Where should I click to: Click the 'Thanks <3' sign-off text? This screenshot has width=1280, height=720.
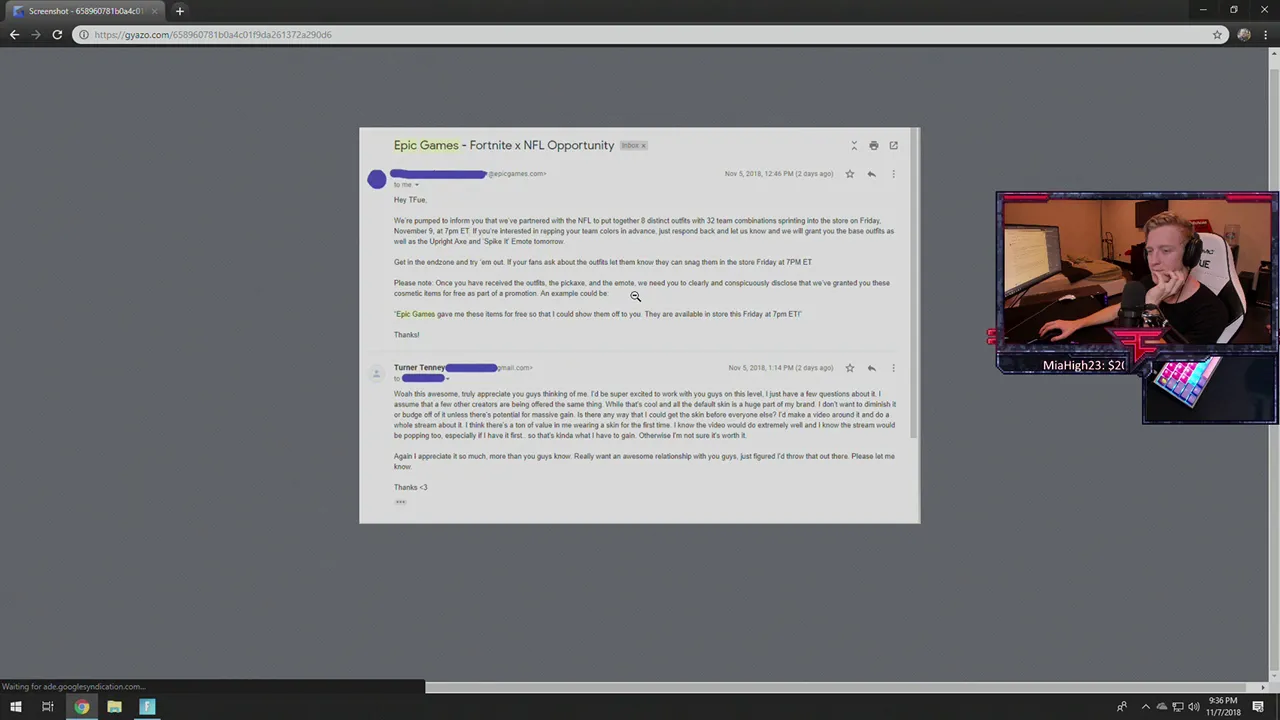pyautogui.click(x=410, y=487)
